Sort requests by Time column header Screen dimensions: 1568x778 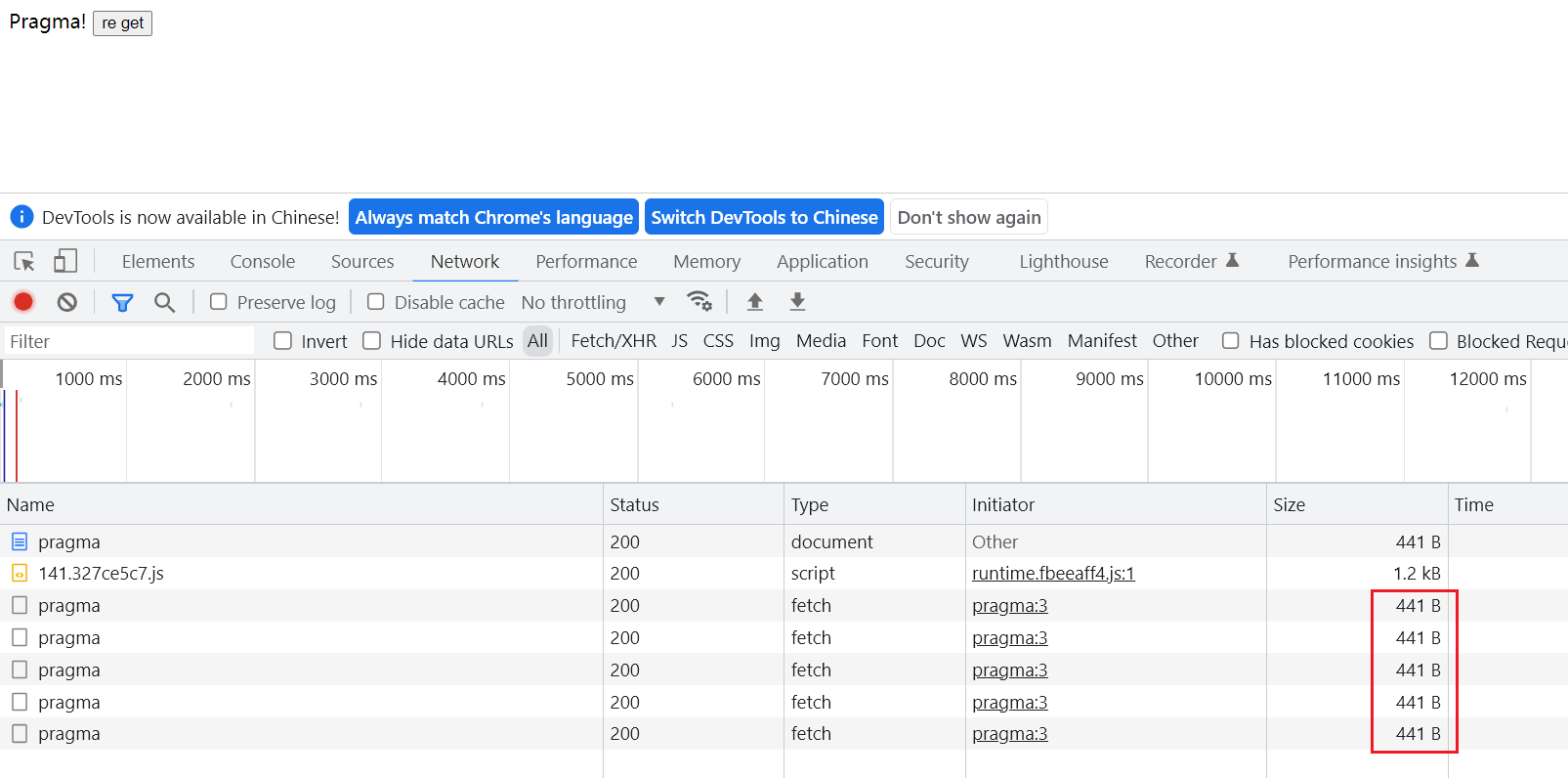[x=1507, y=504]
